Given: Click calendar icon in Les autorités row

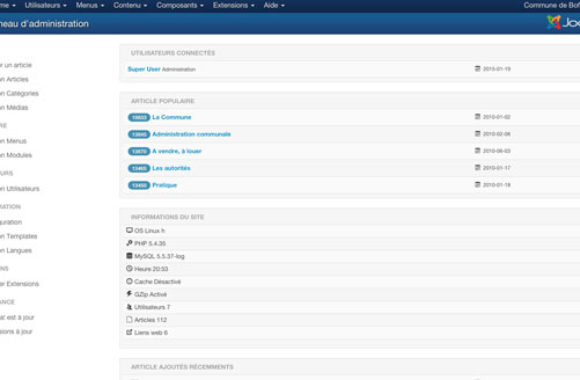Looking at the screenshot, I should coord(477,168).
